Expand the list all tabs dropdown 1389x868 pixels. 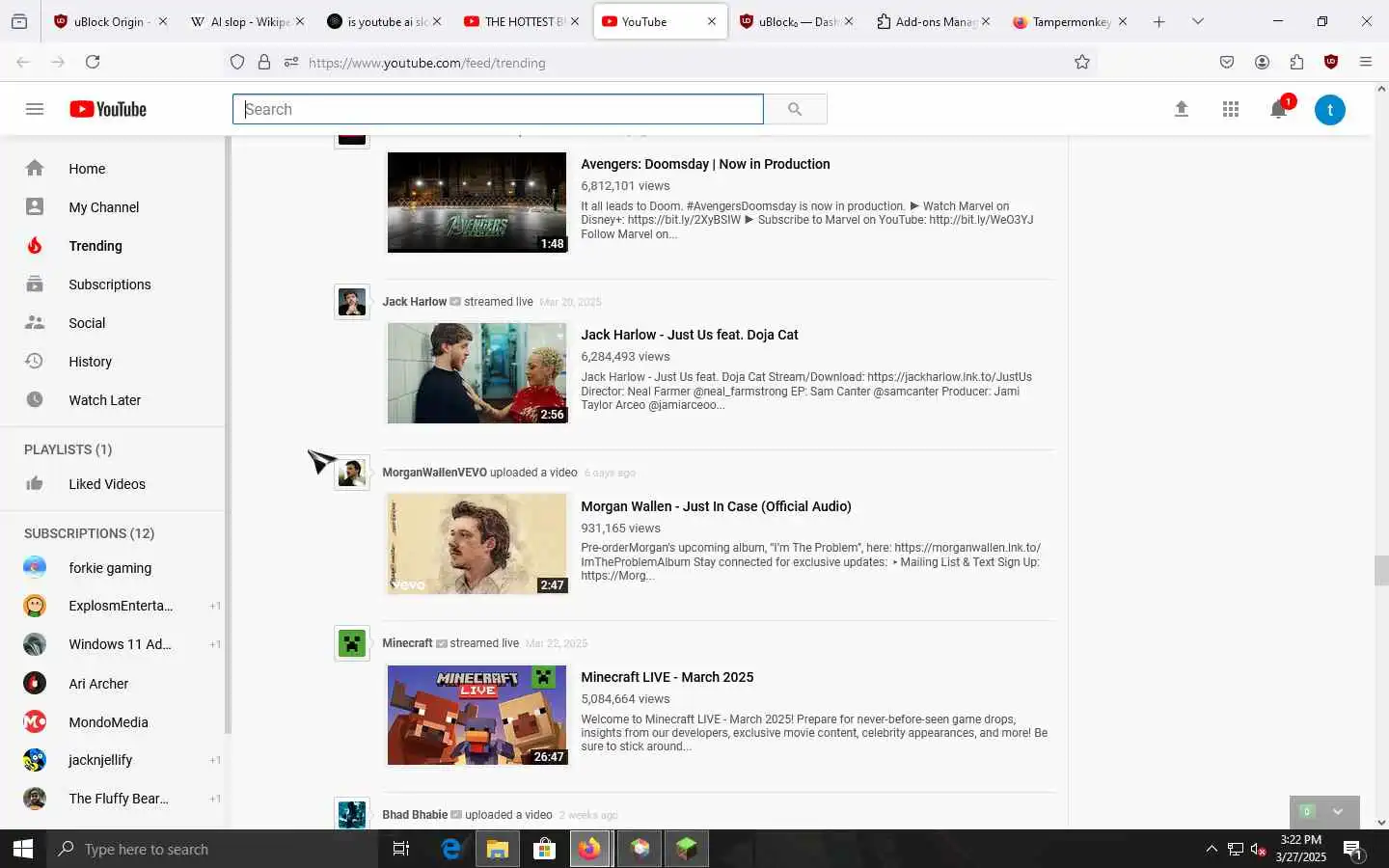[1198, 21]
